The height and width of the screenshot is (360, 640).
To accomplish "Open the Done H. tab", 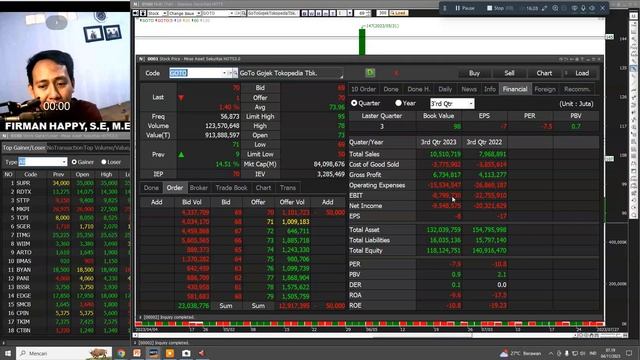I will [418, 89].
